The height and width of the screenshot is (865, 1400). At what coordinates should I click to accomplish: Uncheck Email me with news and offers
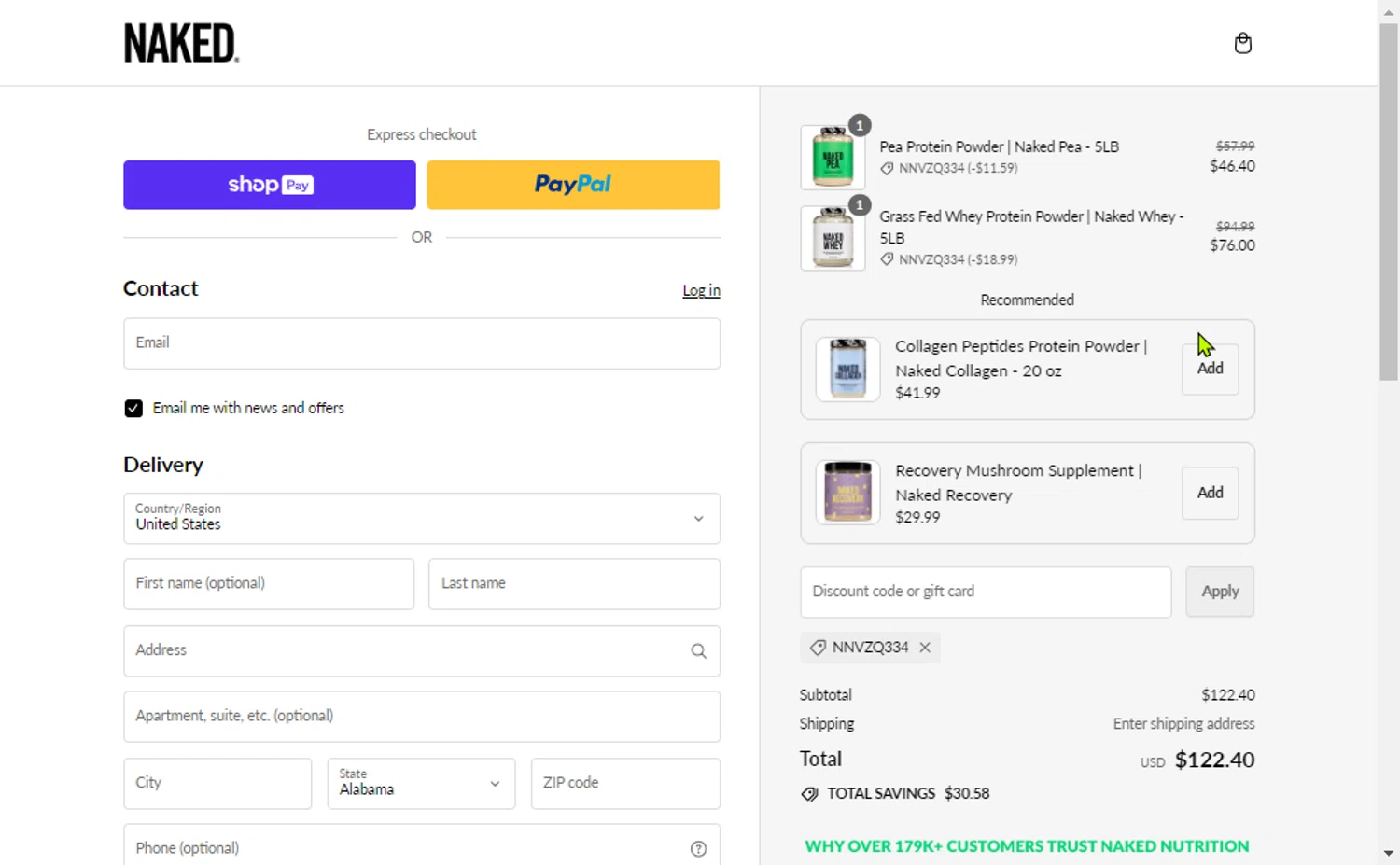(133, 409)
